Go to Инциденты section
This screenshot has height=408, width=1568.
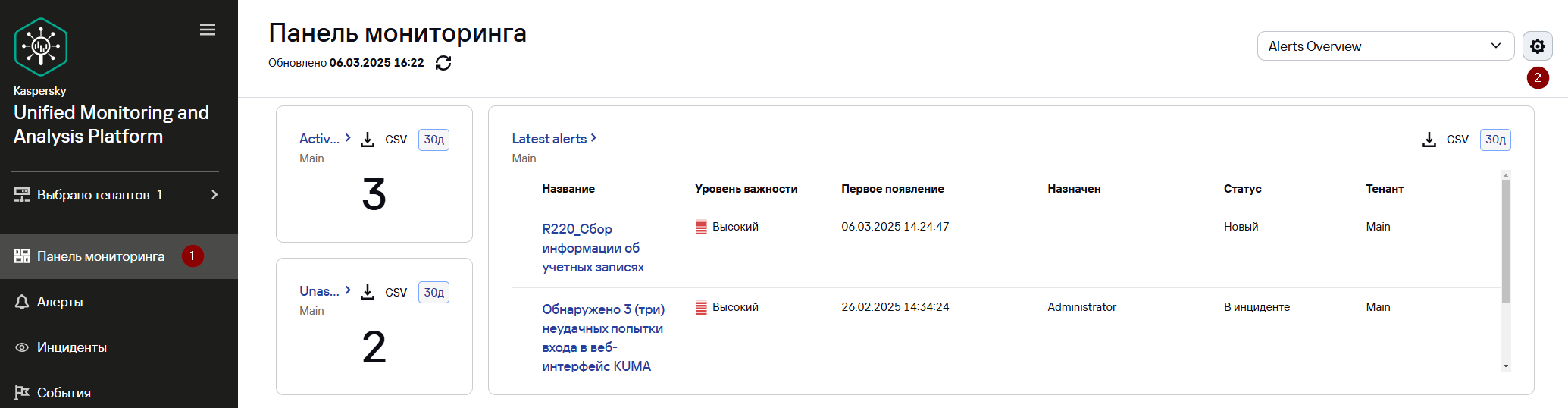(119, 347)
